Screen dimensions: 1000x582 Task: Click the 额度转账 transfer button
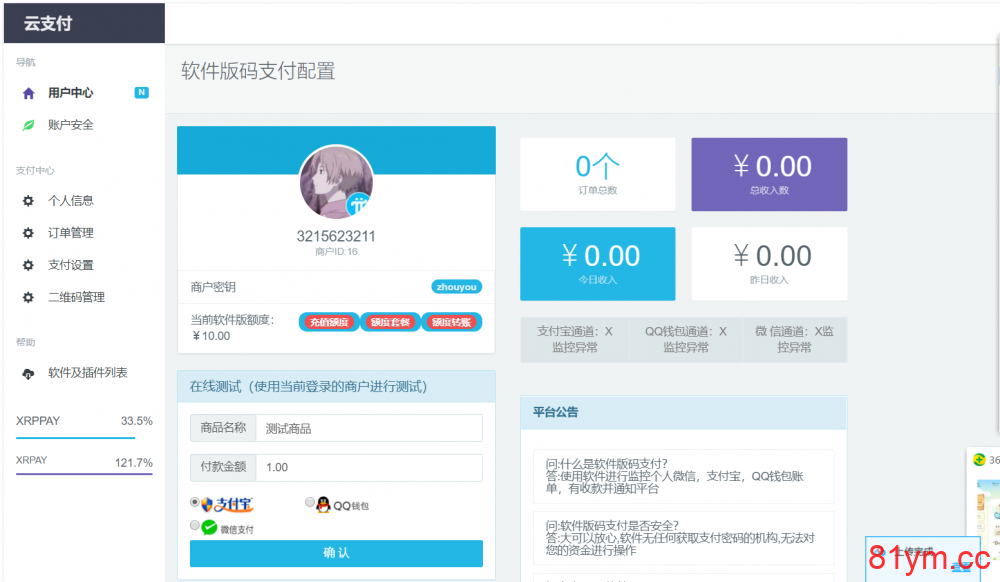452,322
